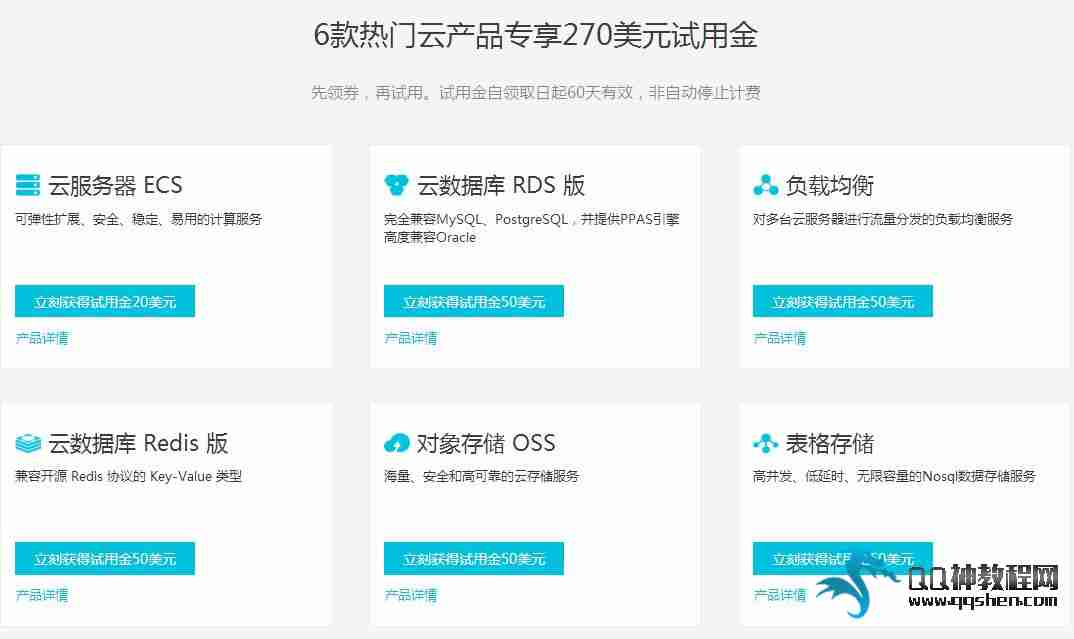The width and height of the screenshot is (1074, 639).
Task: Click the 云服务器 ECS server icon
Action: (x=28, y=185)
